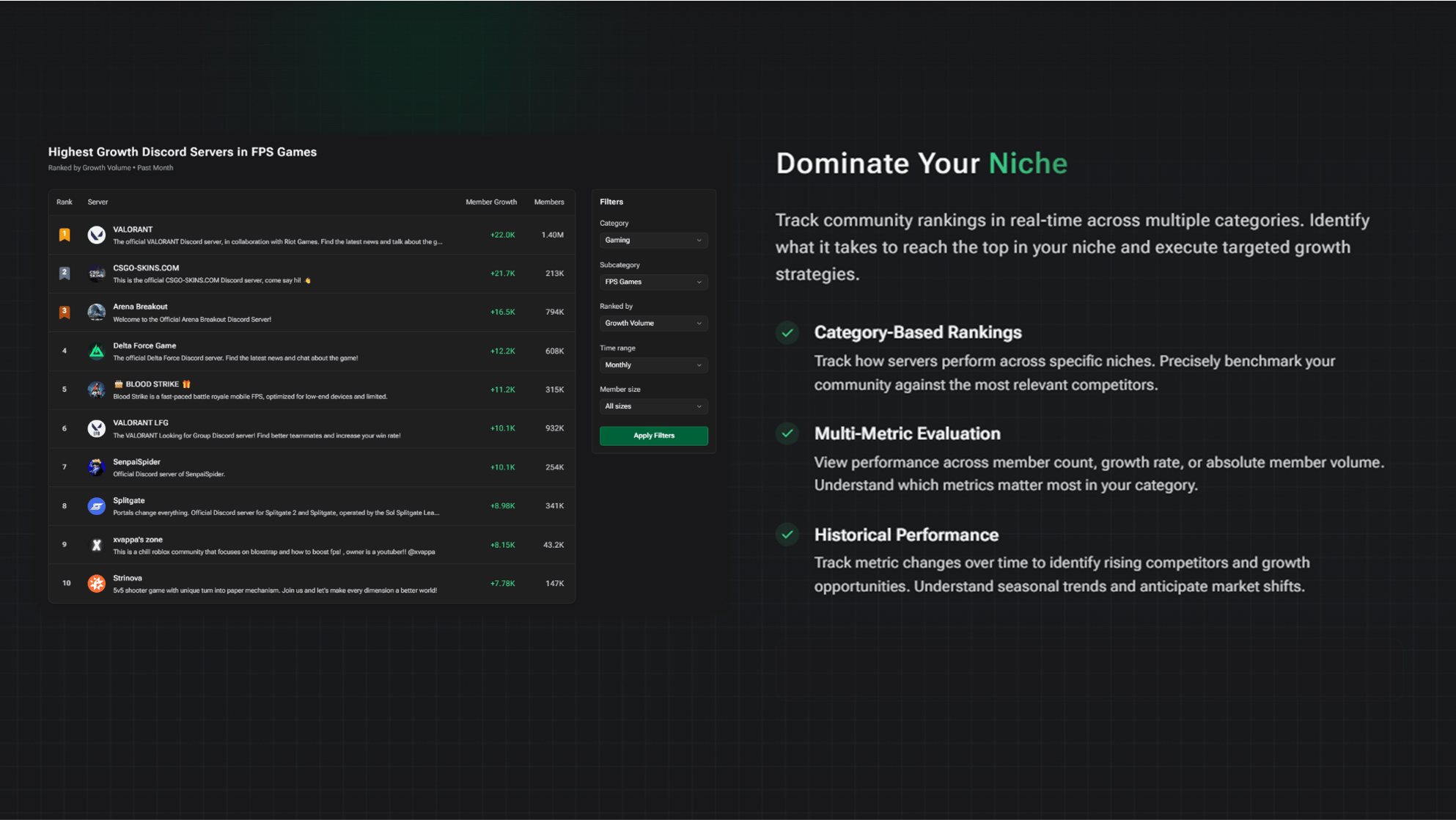
Task: Click the Category-Based Rankings checkmark icon
Action: pyautogui.click(x=787, y=333)
